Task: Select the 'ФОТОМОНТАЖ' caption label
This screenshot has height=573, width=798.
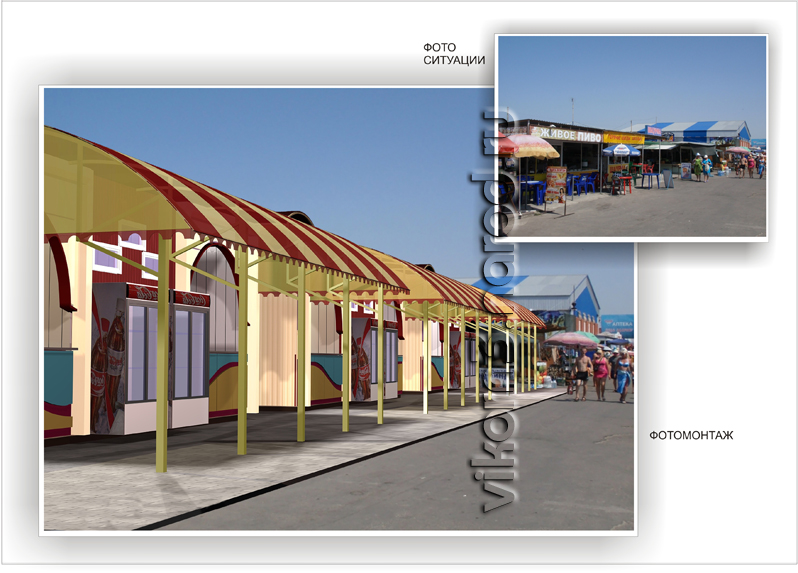Action: click(690, 435)
